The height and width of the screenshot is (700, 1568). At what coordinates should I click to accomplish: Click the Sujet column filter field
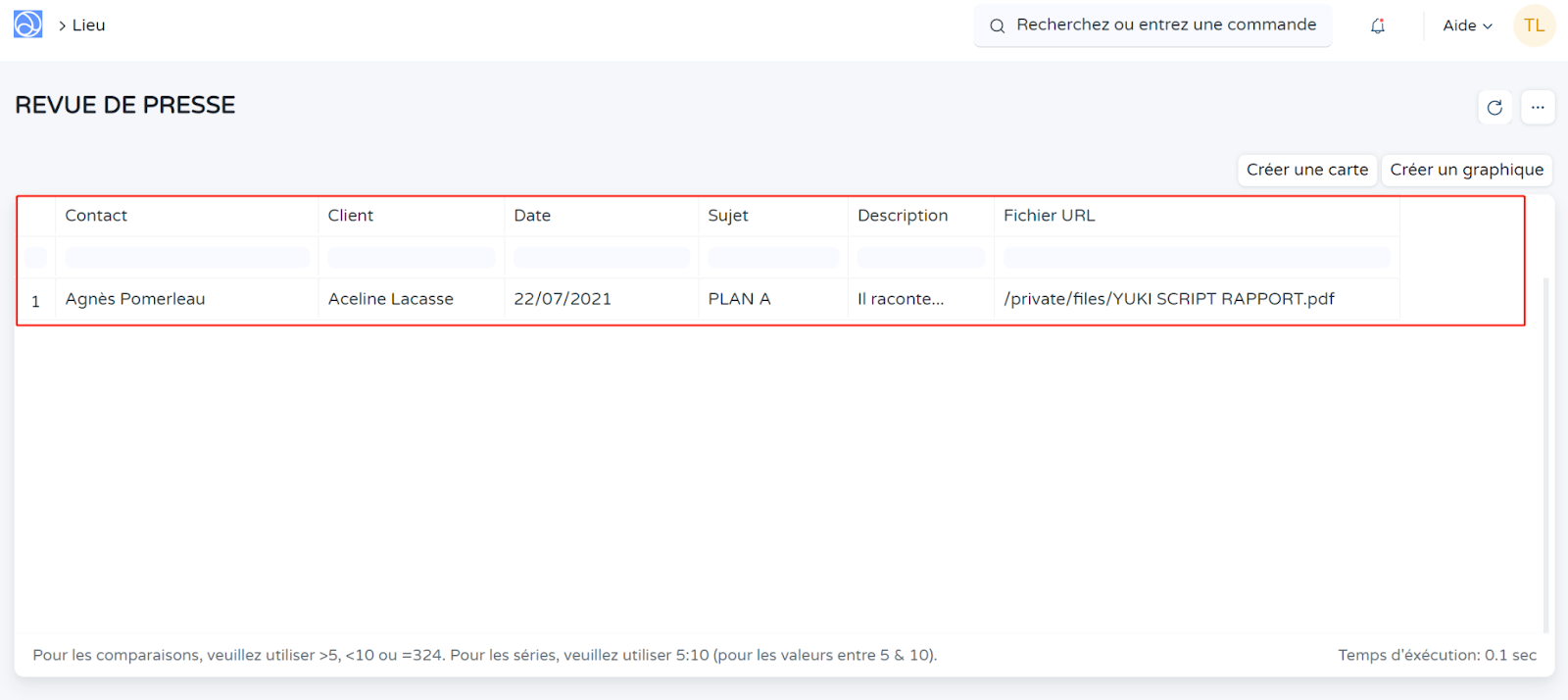tap(772, 258)
